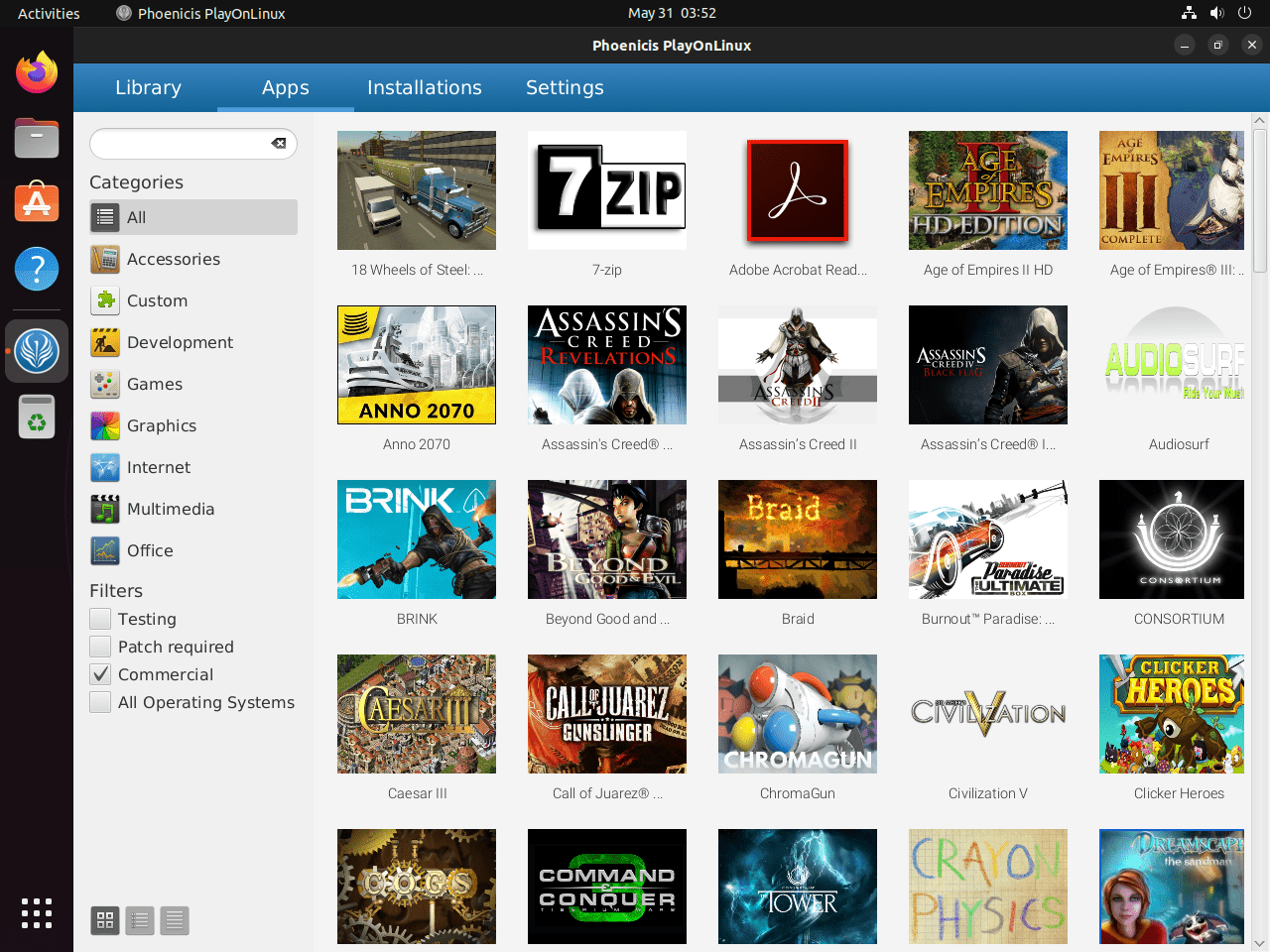Viewport: 1270px width, 952px height.
Task: Open Age of Empires II HD tile
Action: tap(988, 190)
